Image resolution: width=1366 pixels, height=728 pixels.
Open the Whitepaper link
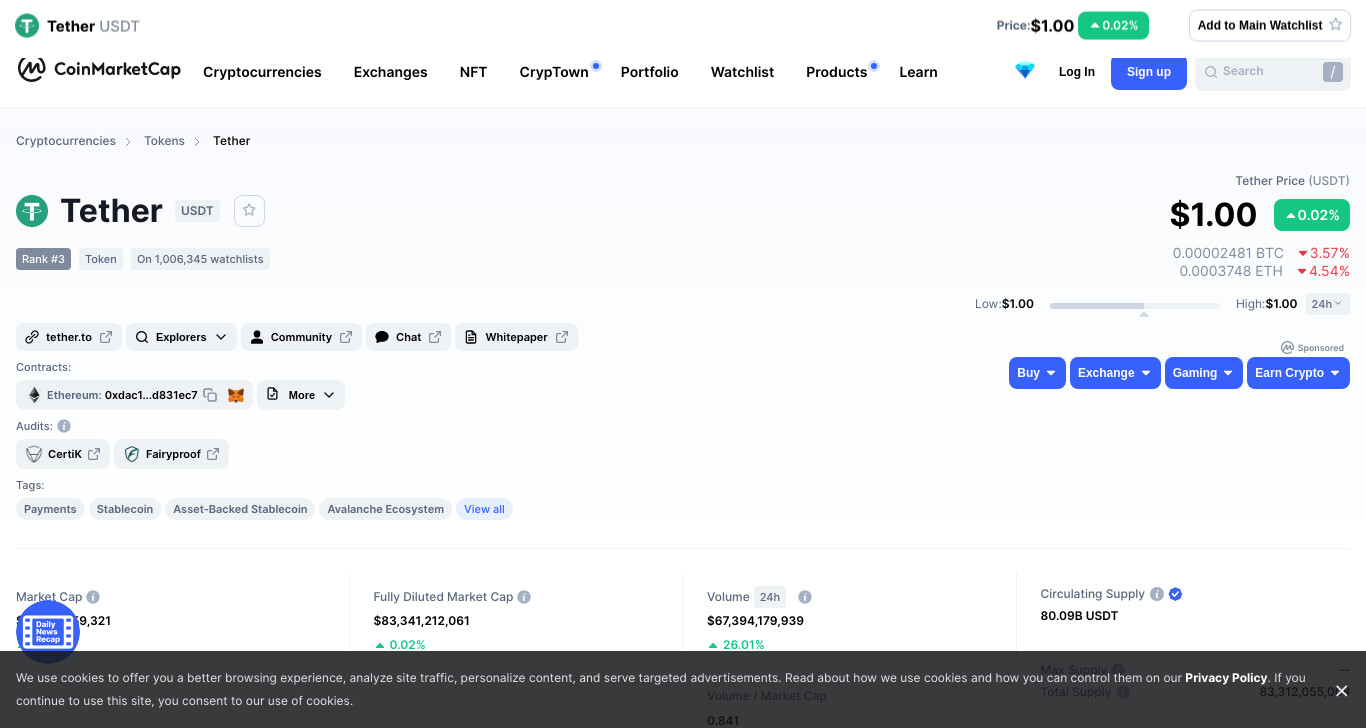click(516, 337)
